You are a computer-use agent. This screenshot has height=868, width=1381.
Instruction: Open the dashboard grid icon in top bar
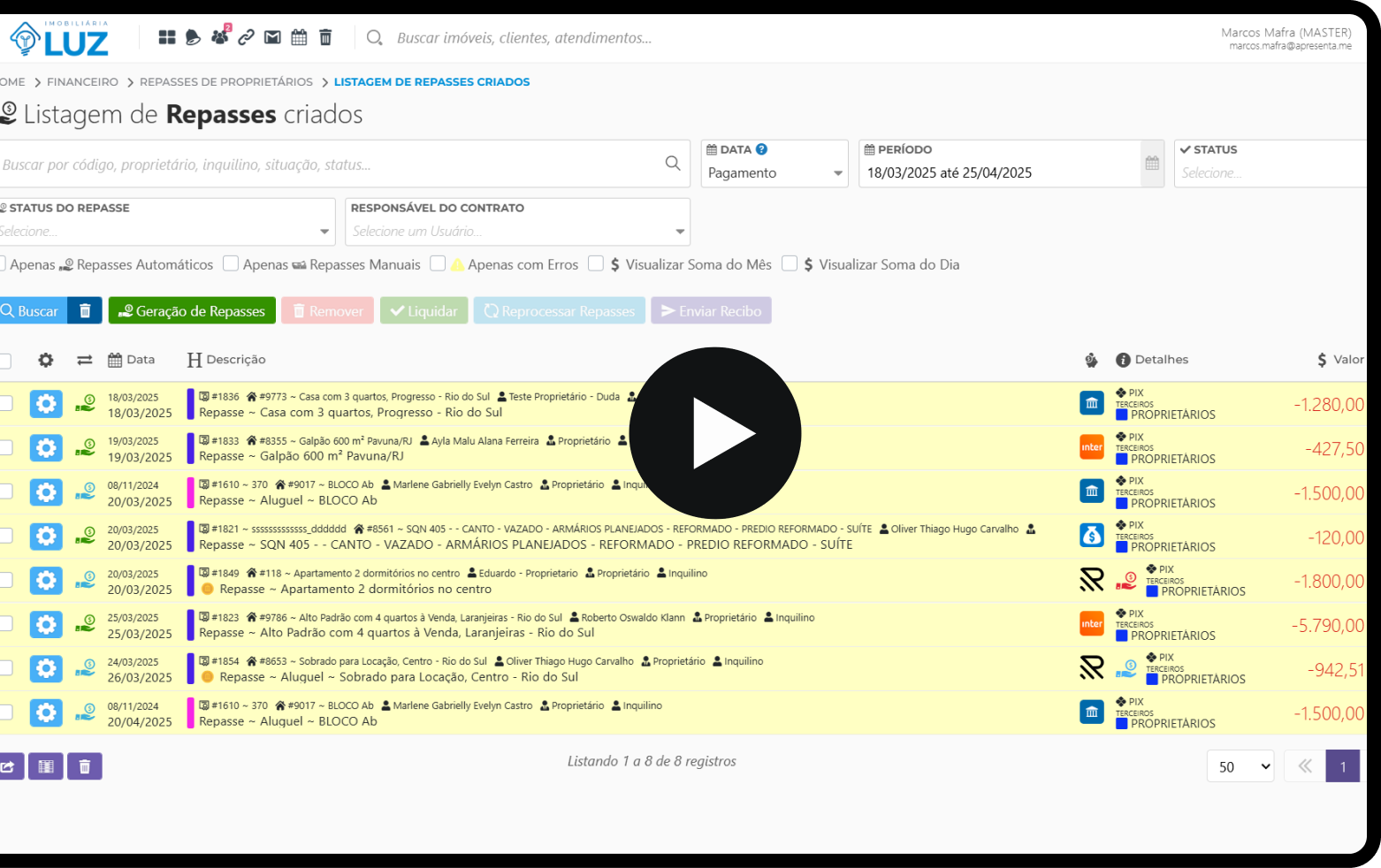(x=167, y=37)
